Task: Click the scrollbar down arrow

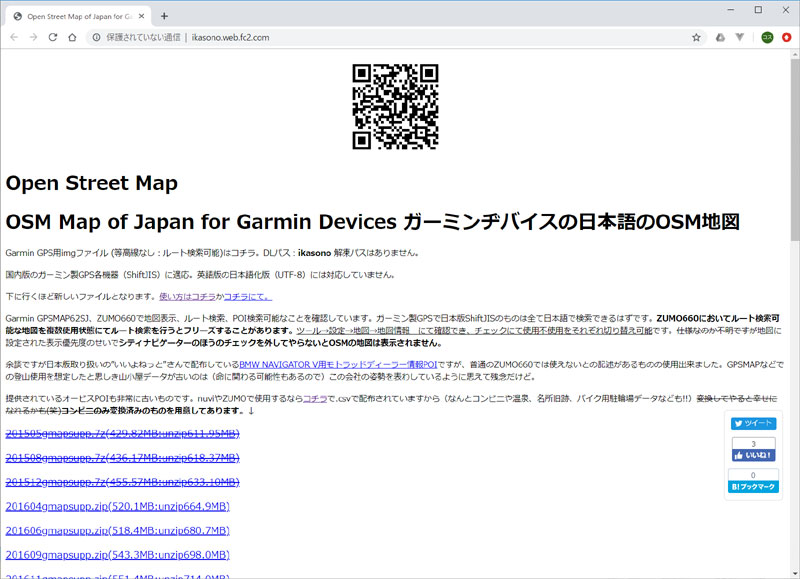Action: [x=795, y=573]
